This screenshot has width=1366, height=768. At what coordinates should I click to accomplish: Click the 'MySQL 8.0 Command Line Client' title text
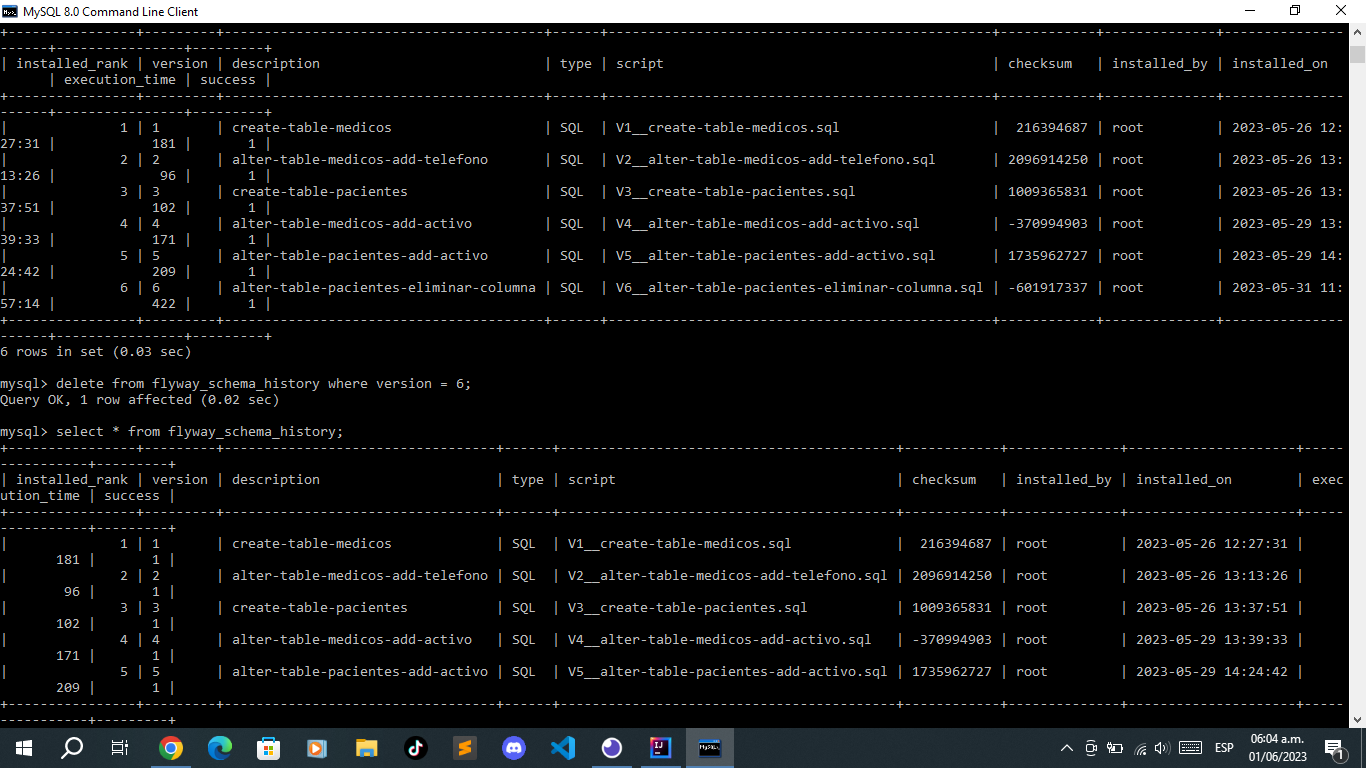111,11
